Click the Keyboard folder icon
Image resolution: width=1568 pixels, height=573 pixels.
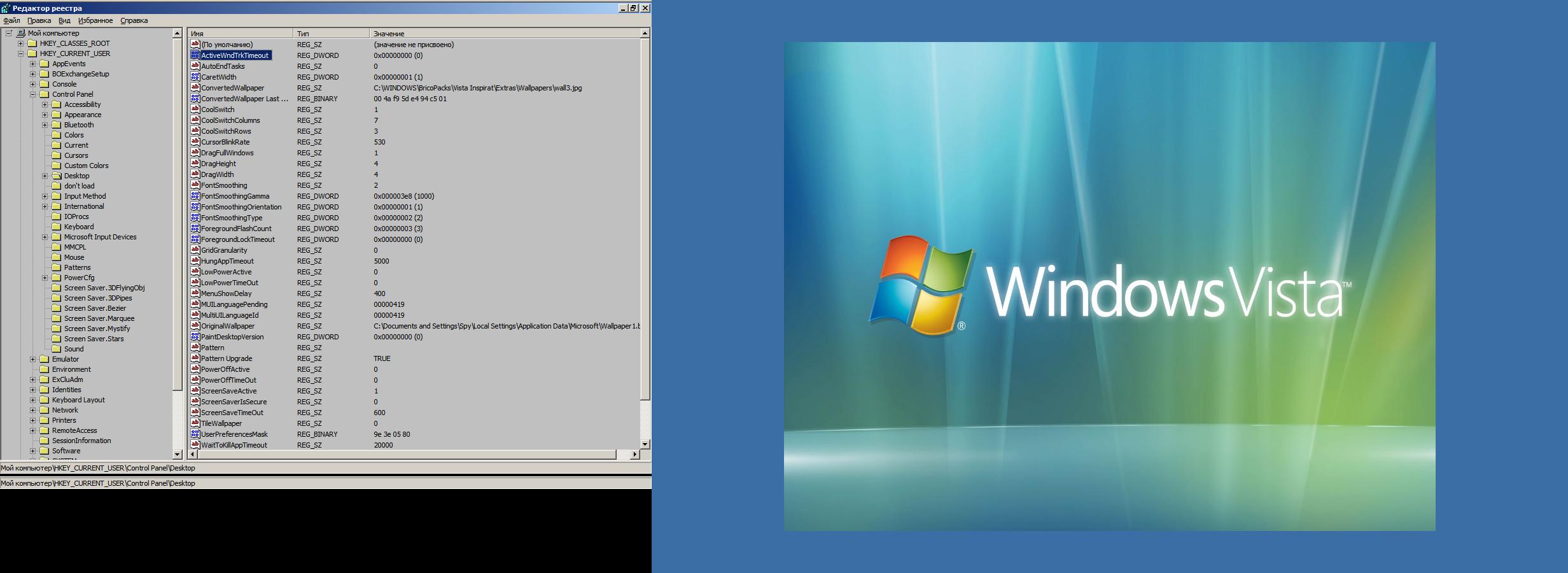click(x=57, y=227)
